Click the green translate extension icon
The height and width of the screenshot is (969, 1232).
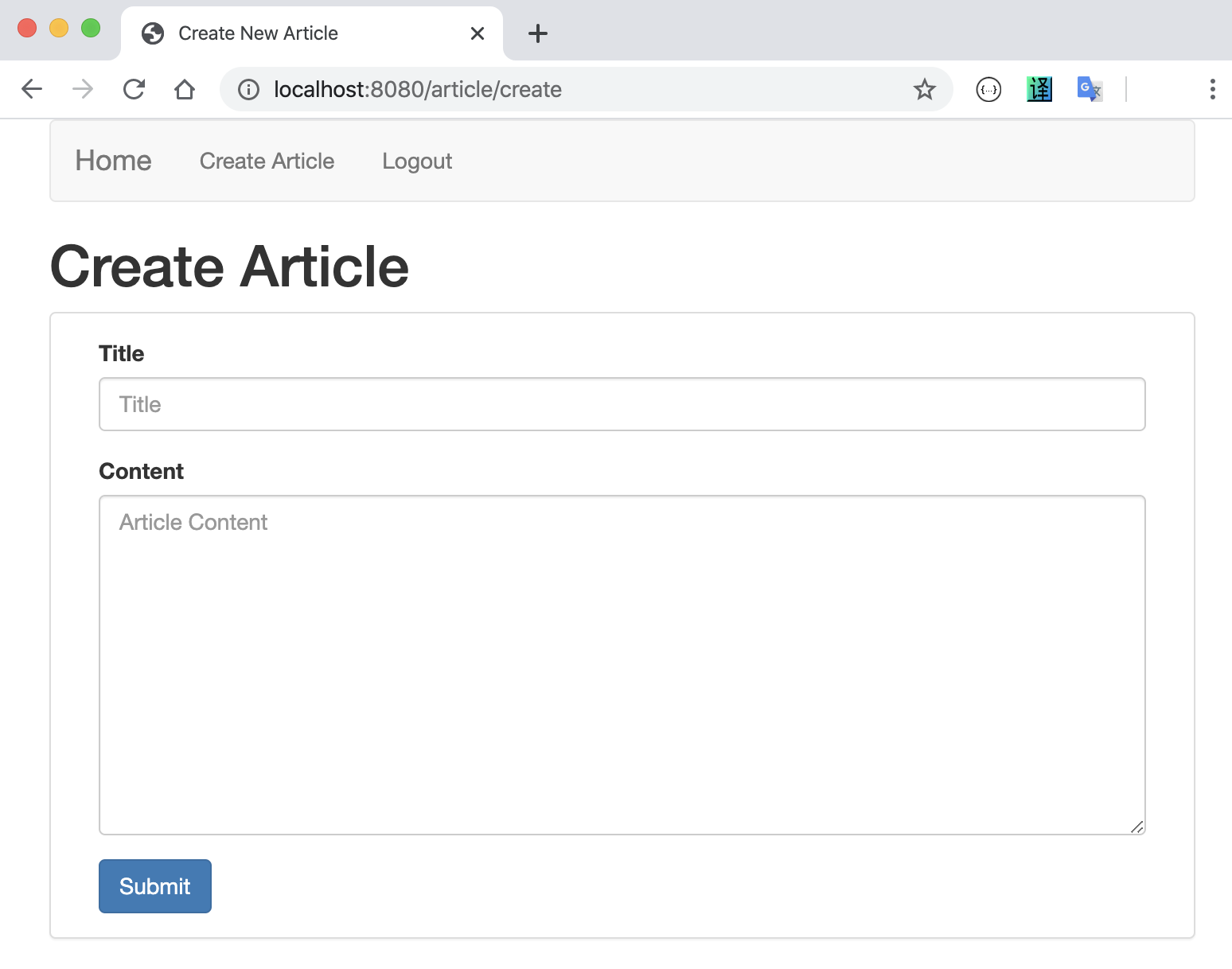(x=1039, y=89)
